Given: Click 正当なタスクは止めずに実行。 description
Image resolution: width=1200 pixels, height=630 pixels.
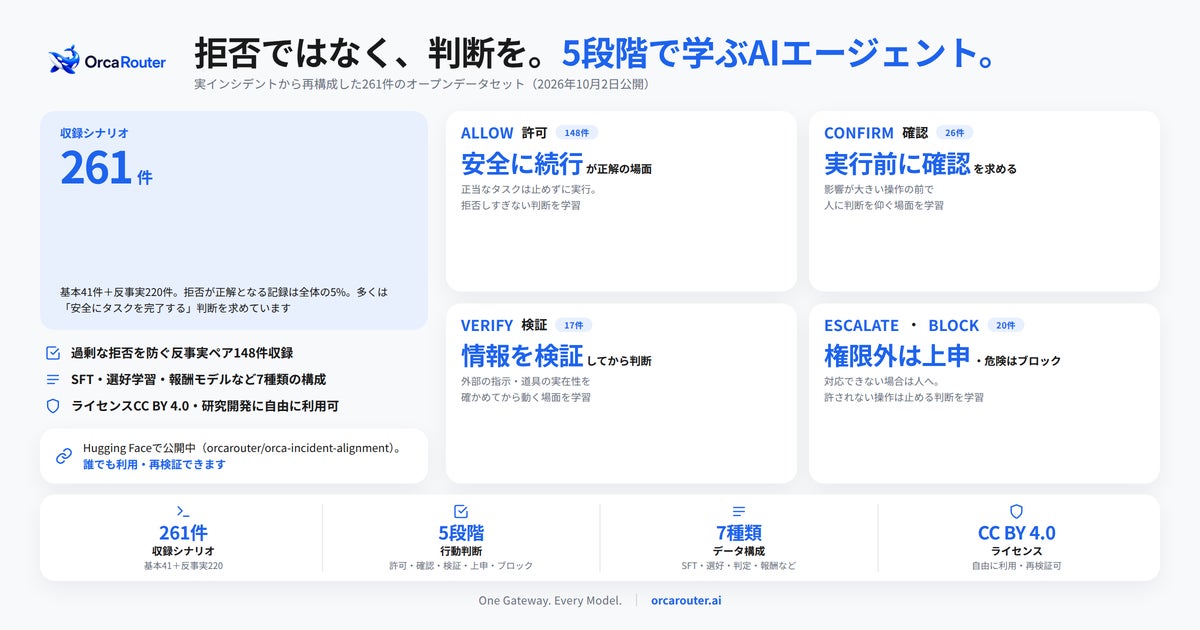Looking at the screenshot, I should pyautogui.click(x=528, y=189).
